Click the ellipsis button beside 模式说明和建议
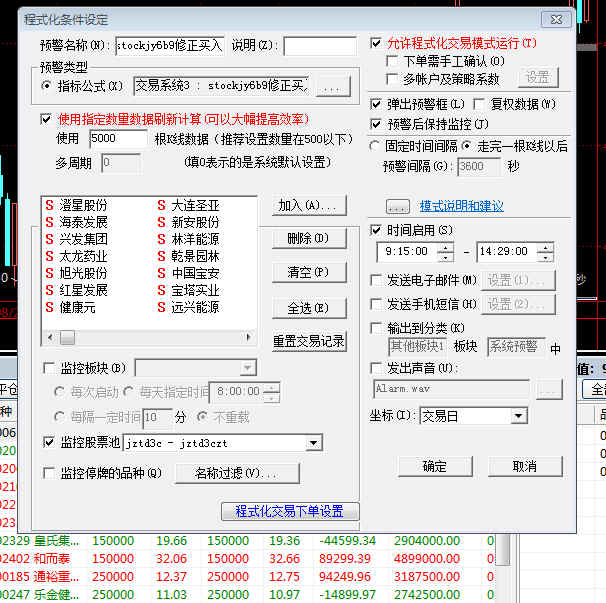 click(x=397, y=206)
